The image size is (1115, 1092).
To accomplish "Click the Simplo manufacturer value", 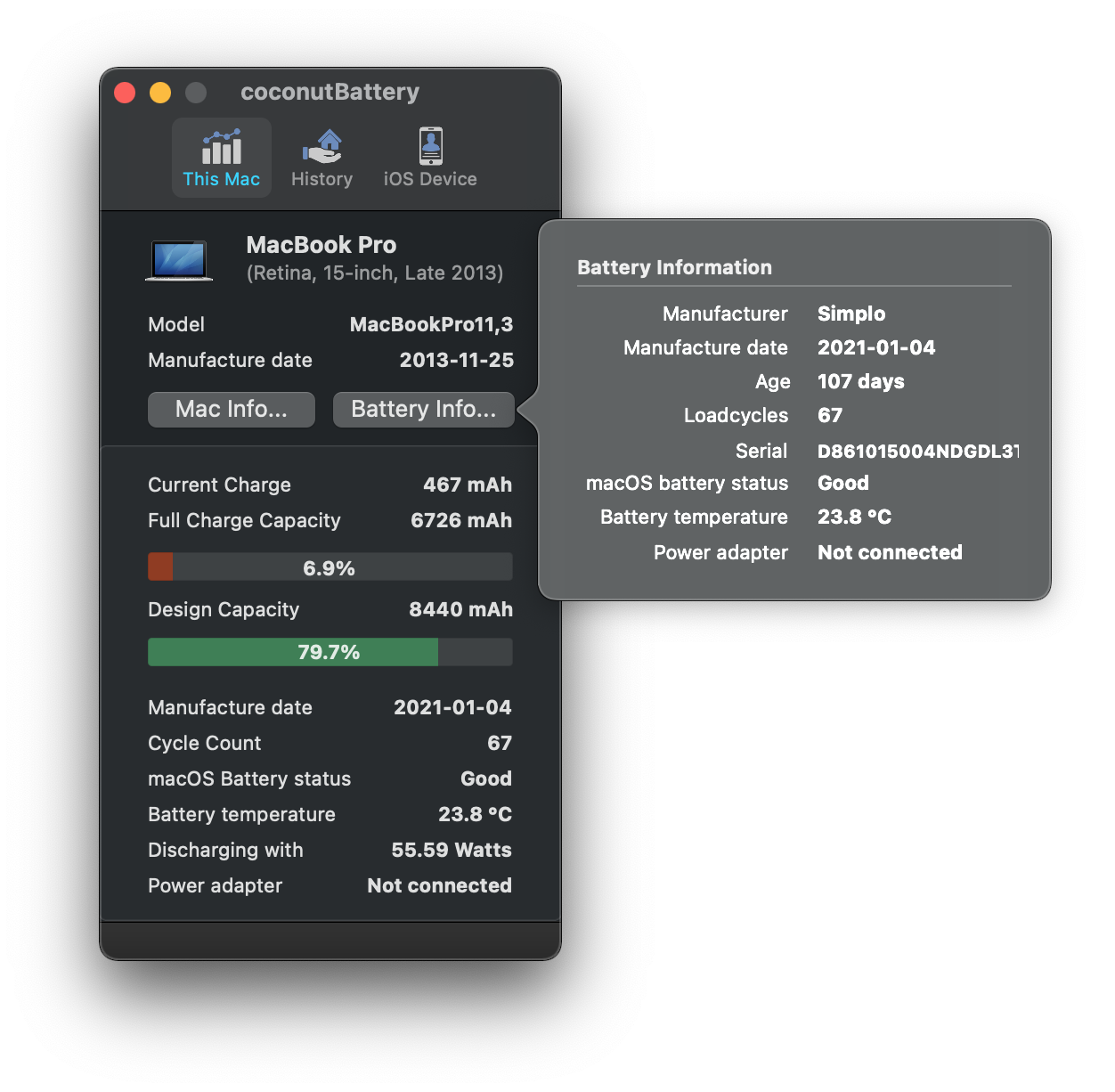I will (x=851, y=314).
